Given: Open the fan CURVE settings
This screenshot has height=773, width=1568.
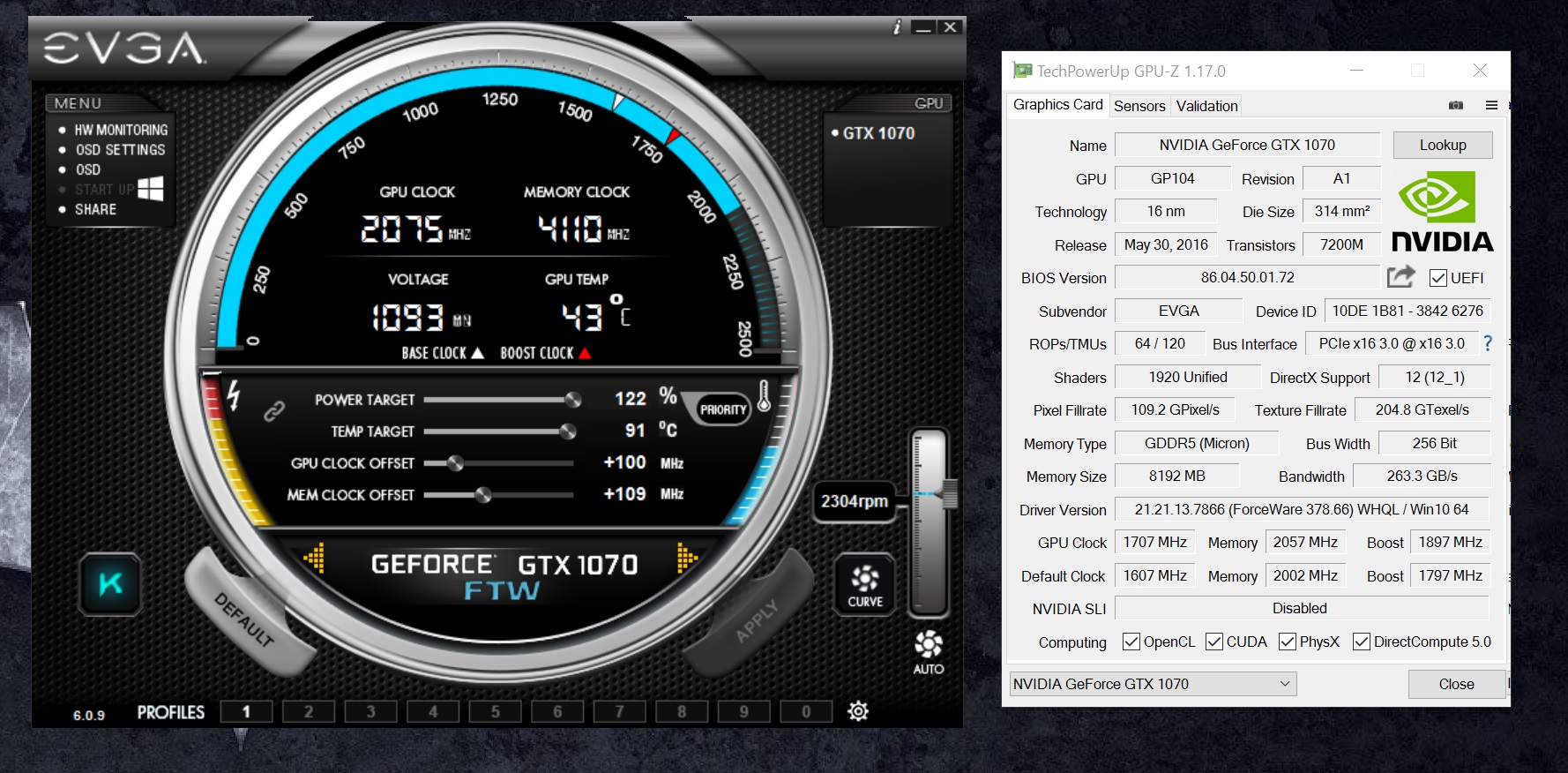Looking at the screenshot, I should pos(865,584).
